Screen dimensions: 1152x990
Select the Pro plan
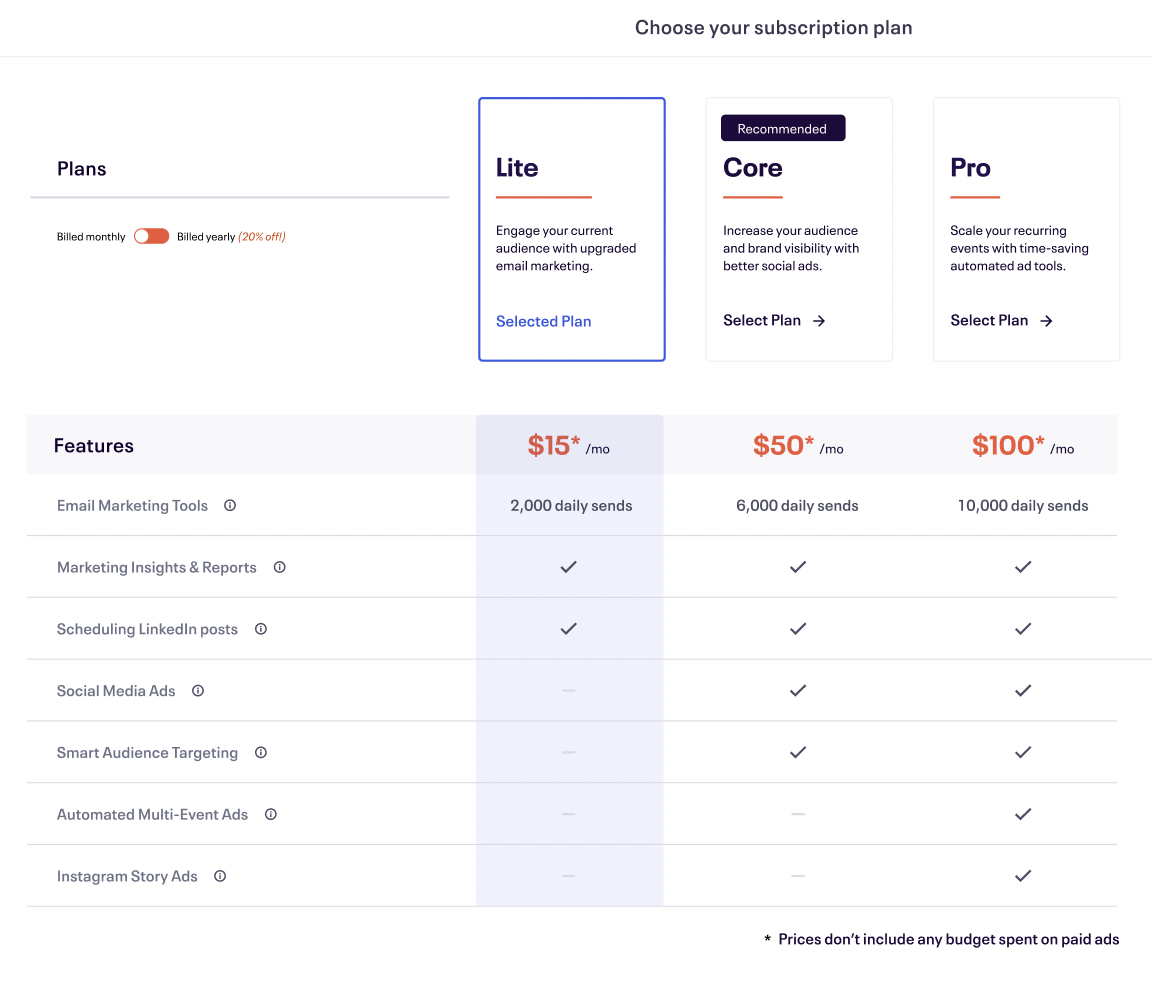pos(1001,321)
